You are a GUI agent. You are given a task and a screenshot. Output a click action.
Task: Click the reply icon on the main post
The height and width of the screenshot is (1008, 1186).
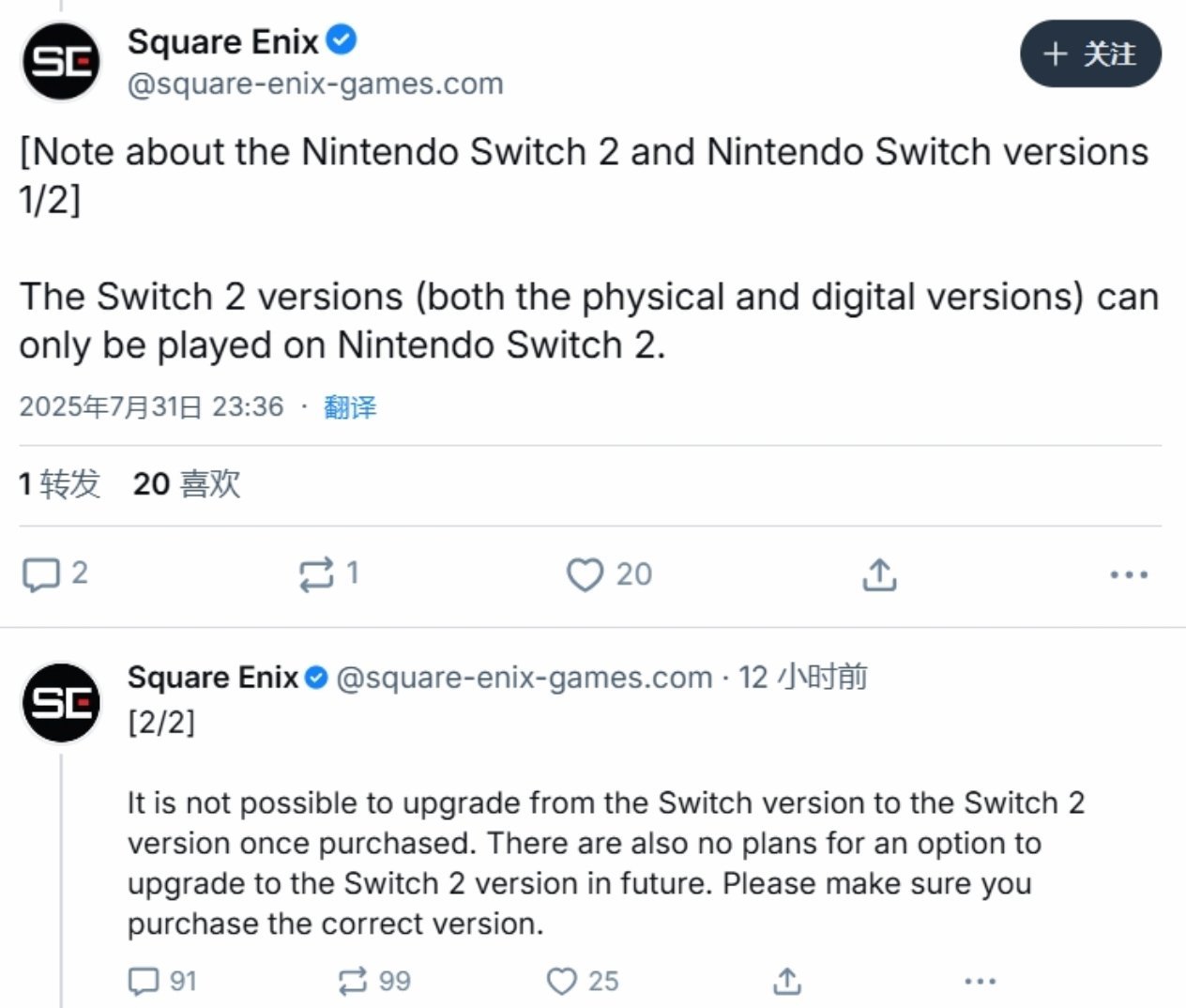point(40,574)
